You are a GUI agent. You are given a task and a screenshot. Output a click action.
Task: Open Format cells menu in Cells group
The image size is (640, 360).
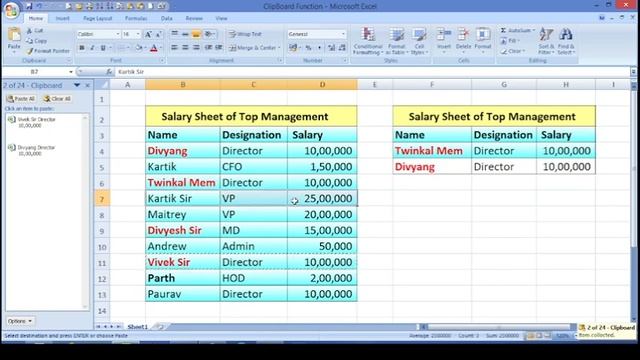(483, 40)
